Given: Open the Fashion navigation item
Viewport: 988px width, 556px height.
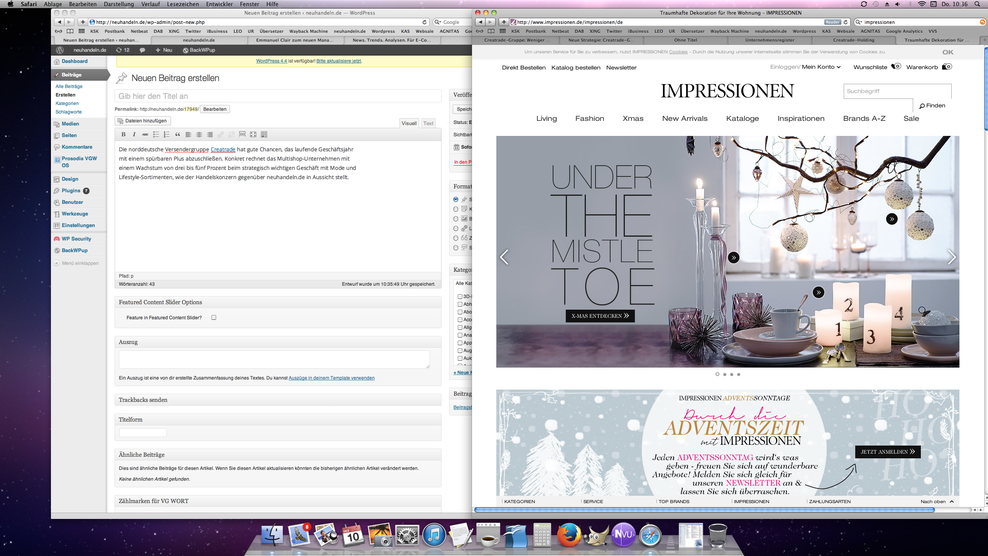Looking at the screenshot, I should click(x=589, y=119).
